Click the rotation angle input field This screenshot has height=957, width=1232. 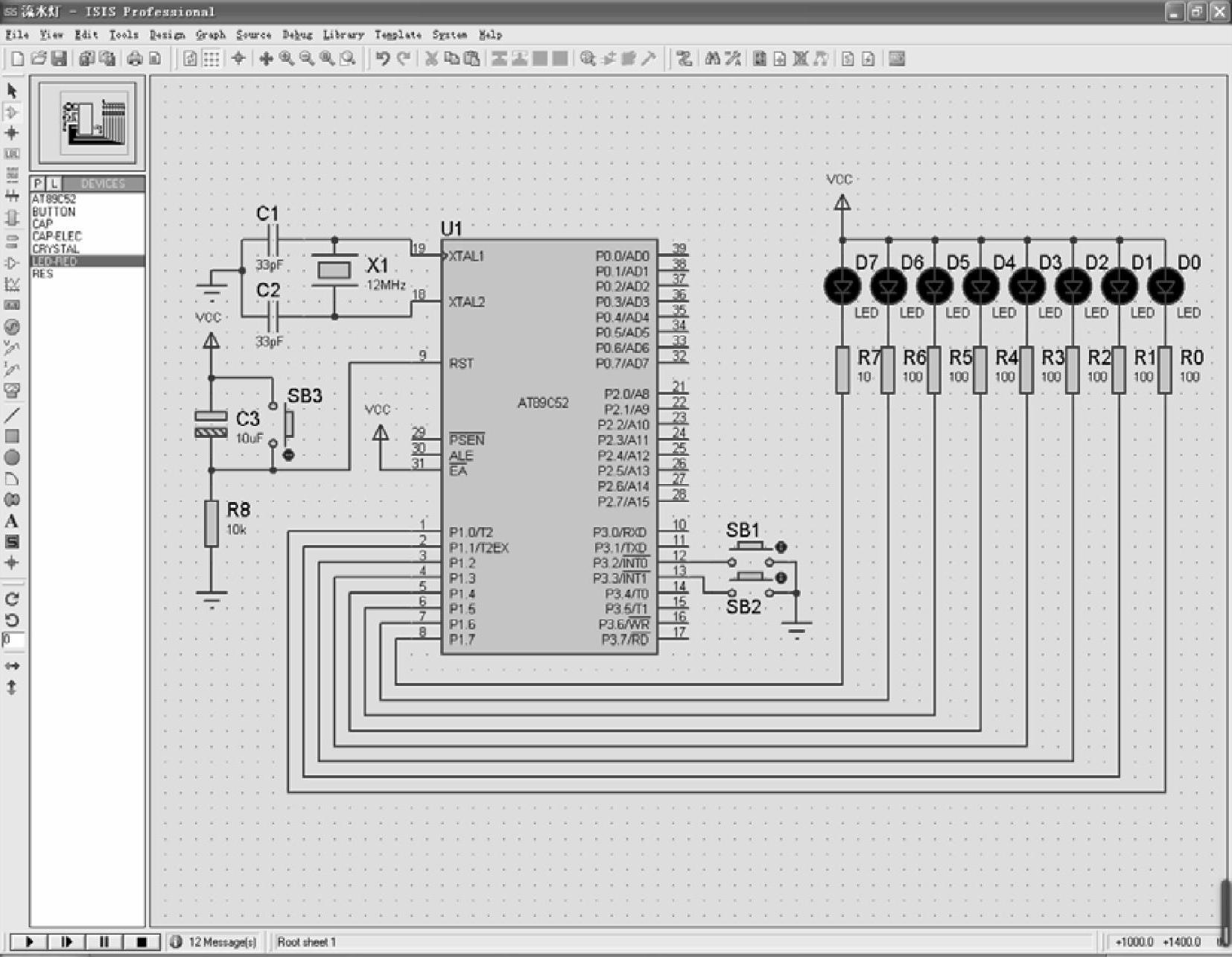(x=13, y=640)
